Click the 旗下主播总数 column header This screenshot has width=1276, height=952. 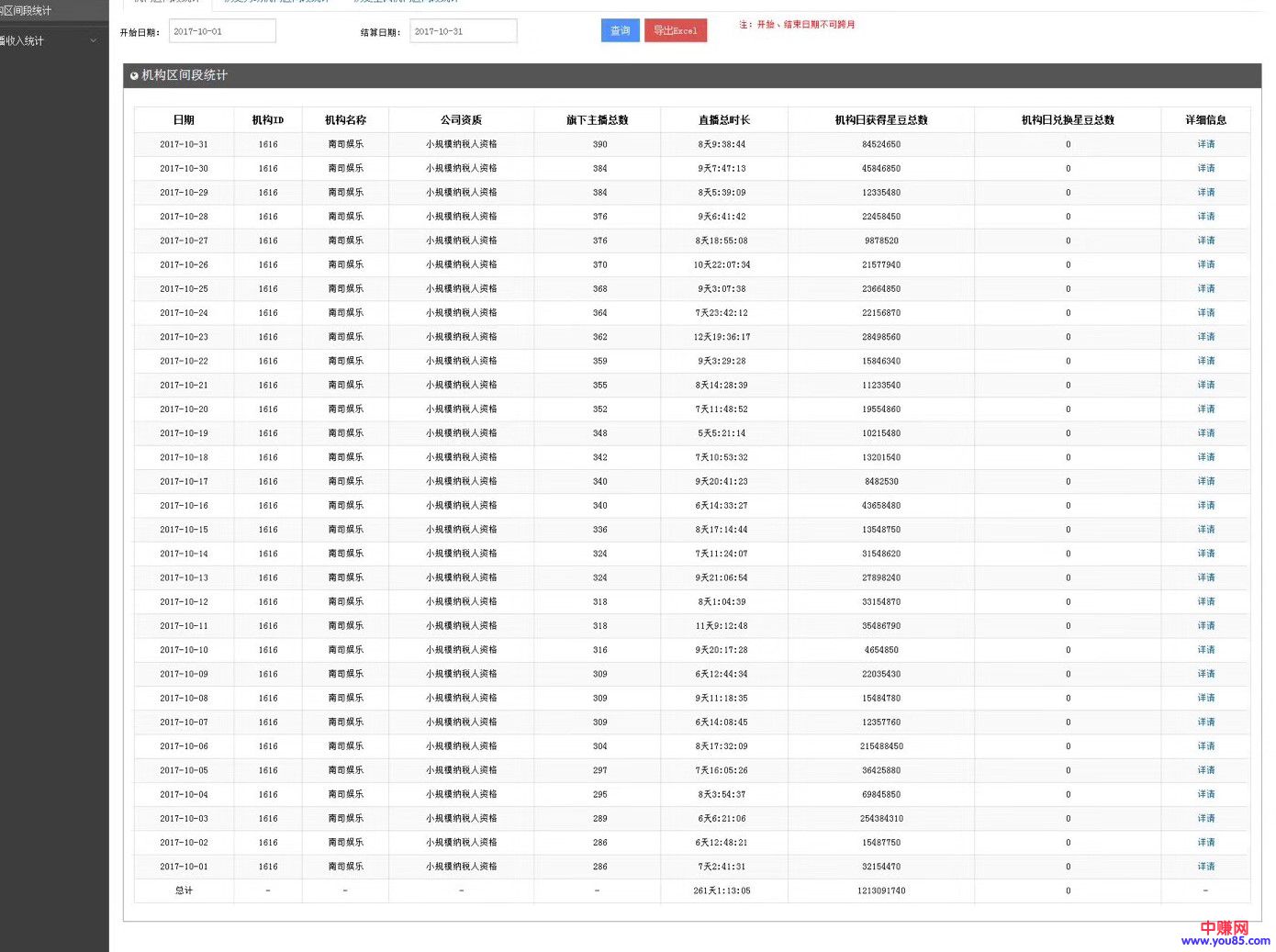[597, 120]
